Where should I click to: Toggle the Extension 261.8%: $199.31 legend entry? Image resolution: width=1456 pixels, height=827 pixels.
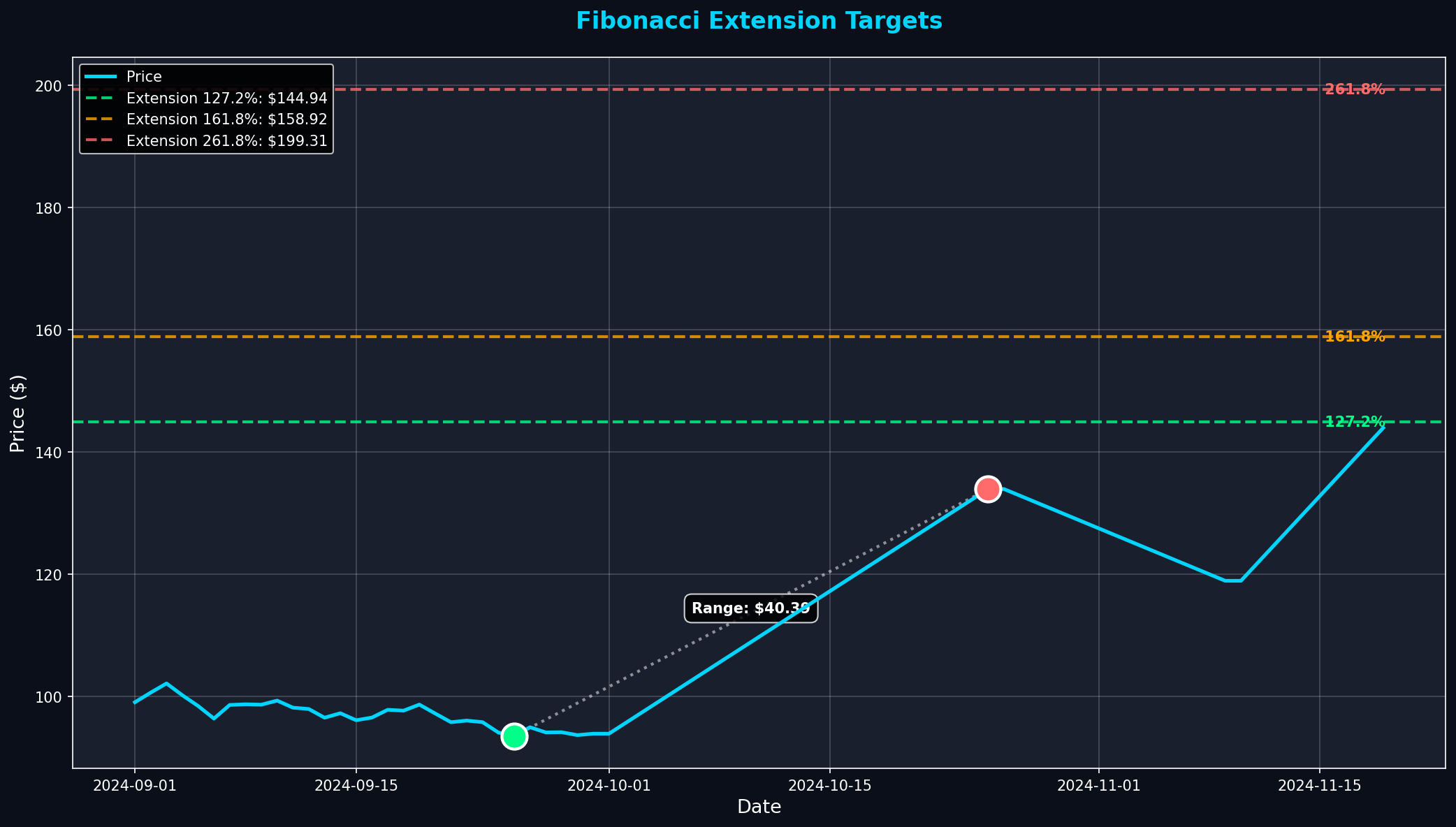[226, 140]
